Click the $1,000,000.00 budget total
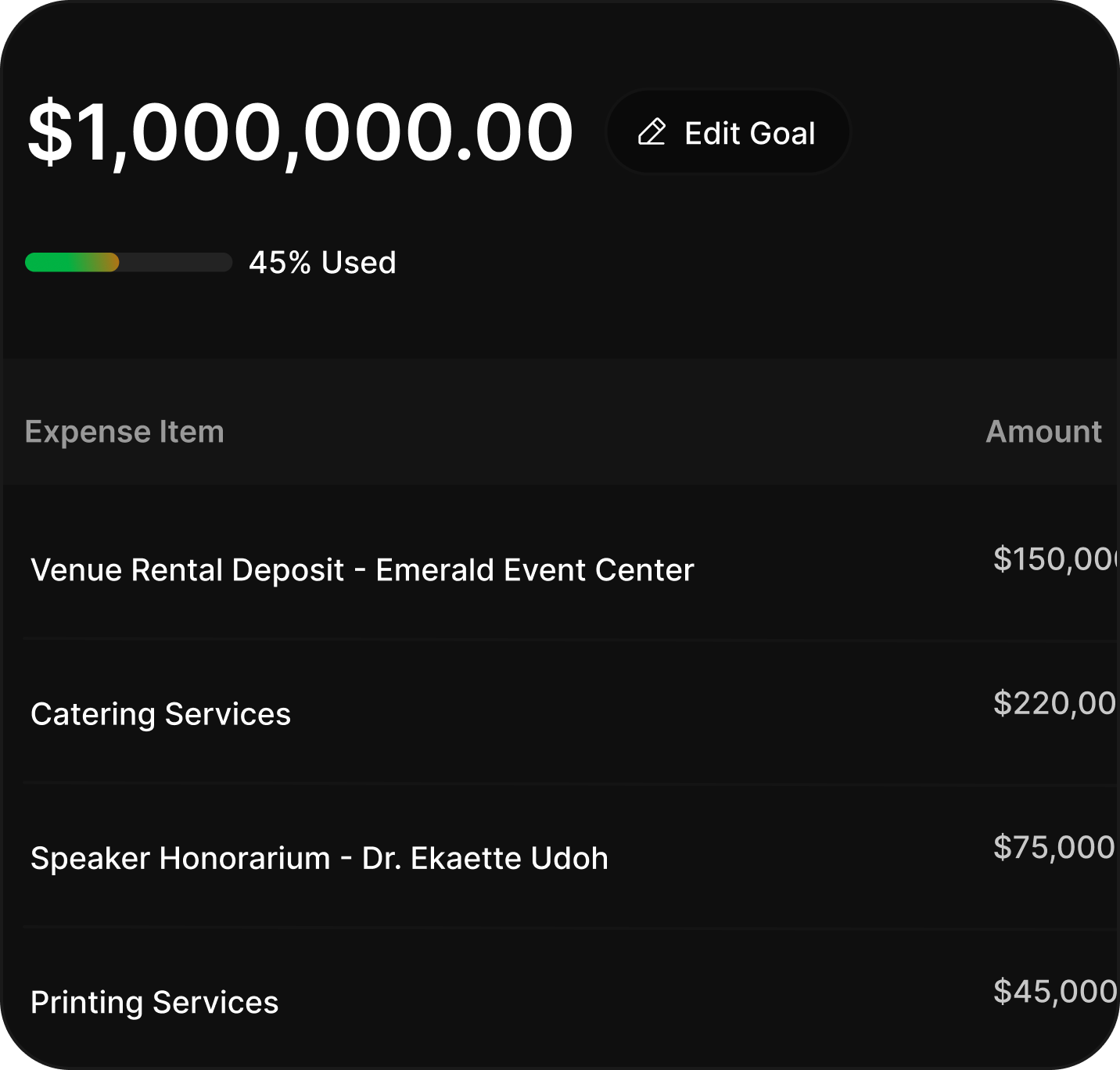Viewport: 1120px width, 1070px height. pos(300,132)
